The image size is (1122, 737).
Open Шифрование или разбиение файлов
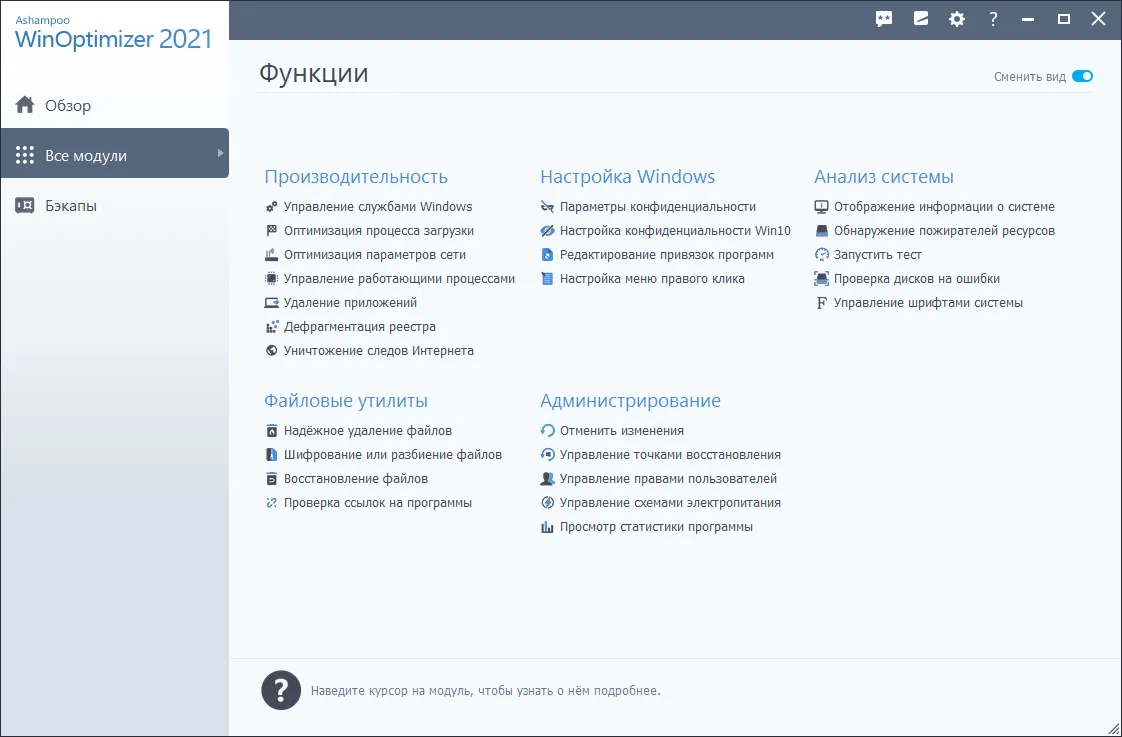pyautogui.click(x=393, y=454)
